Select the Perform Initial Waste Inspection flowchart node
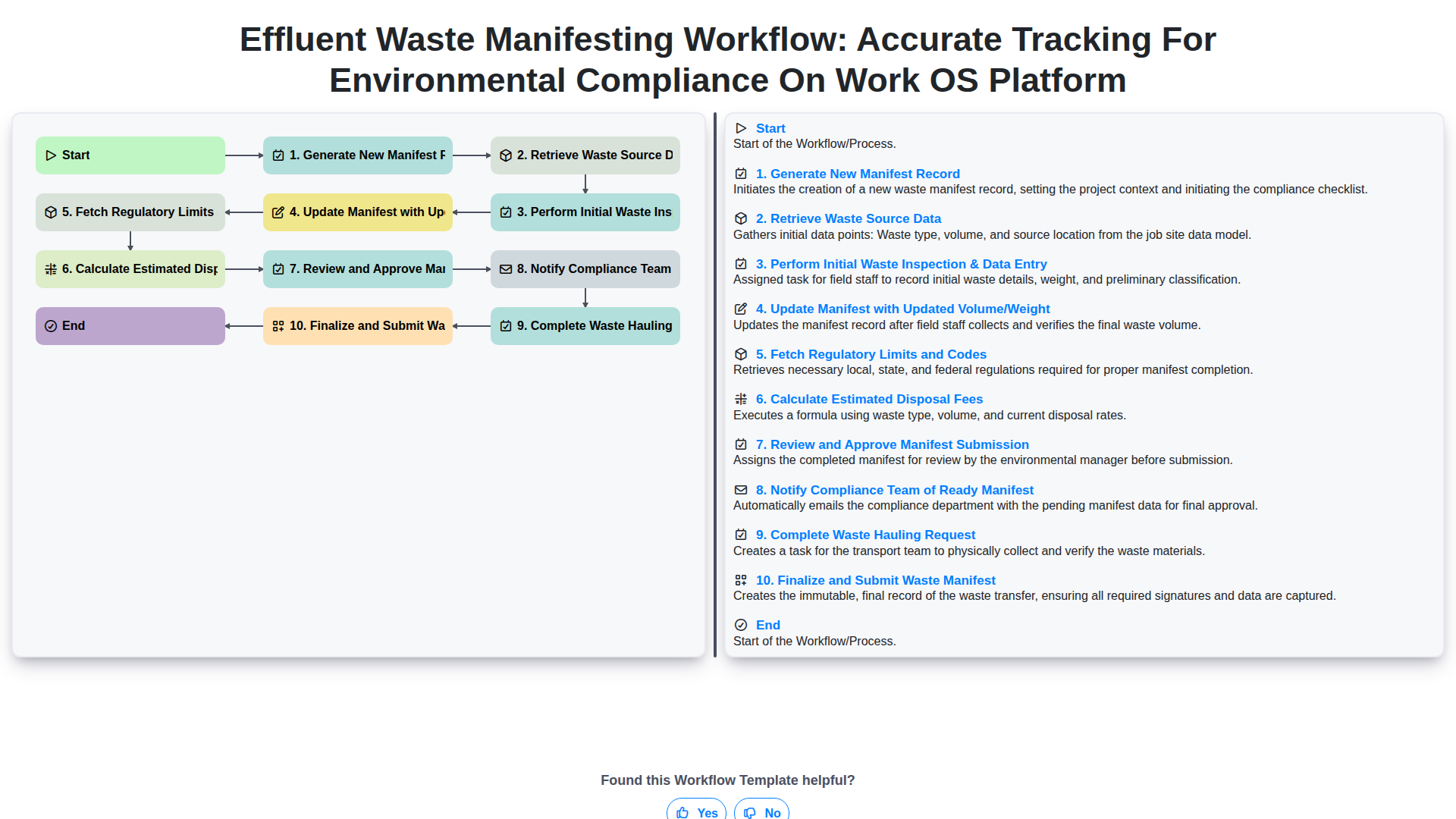Screen dimensions: 1456x819 click(585, 212)
